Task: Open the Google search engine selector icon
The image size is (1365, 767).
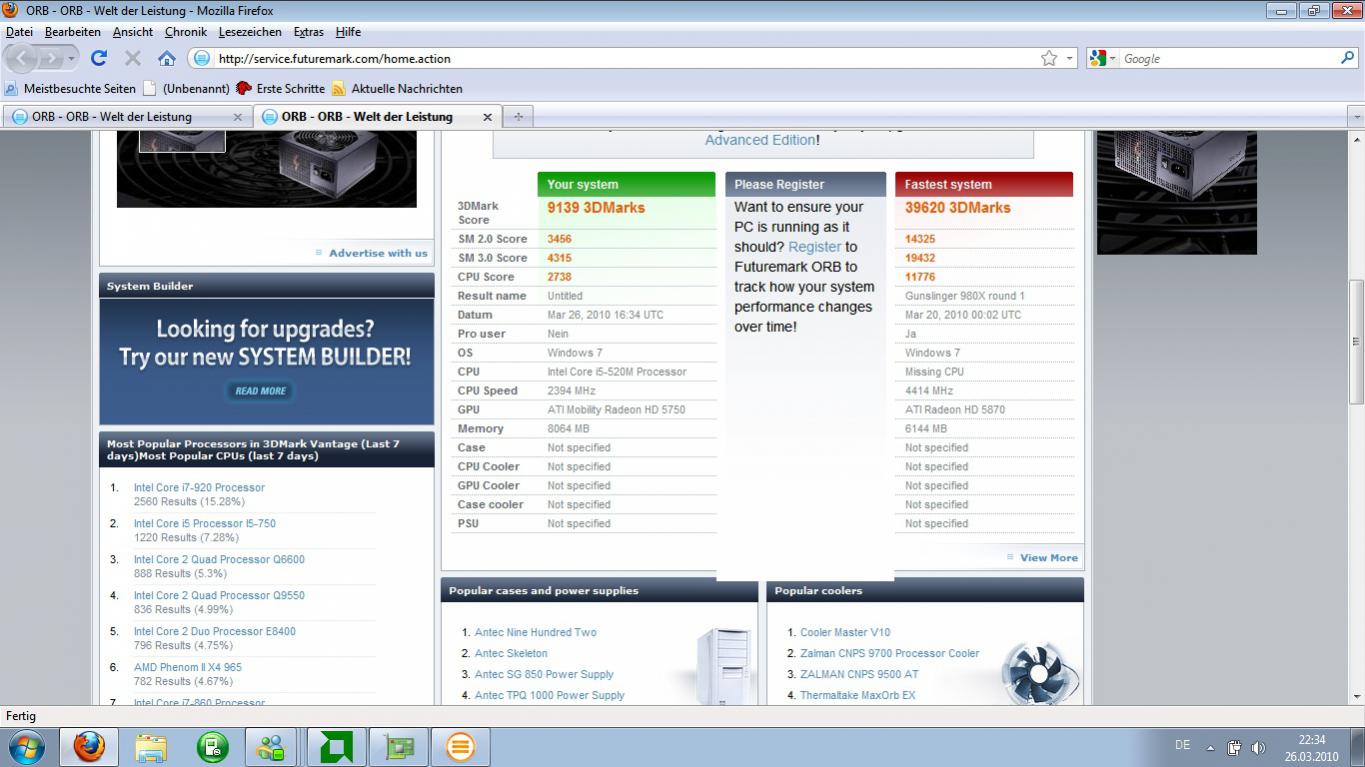Action: 1103,58
